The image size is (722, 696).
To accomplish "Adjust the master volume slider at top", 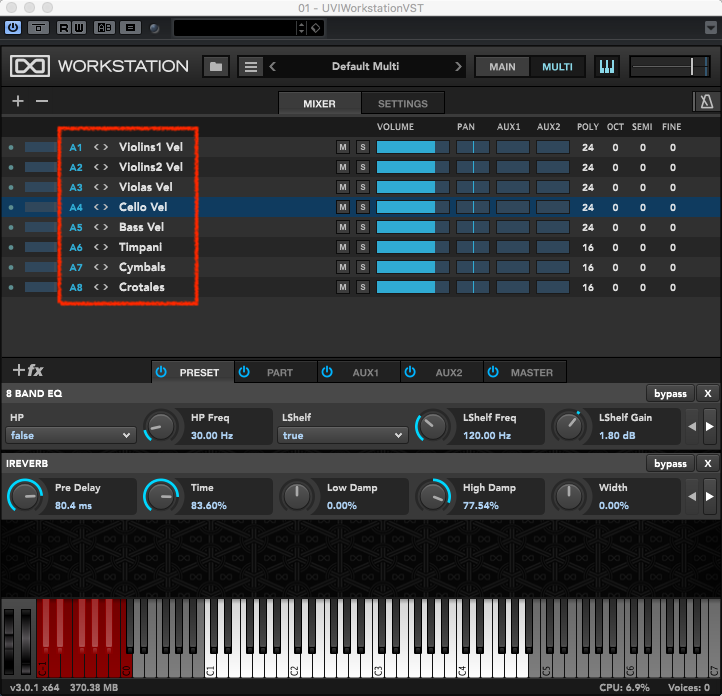I will coord(670,67).
